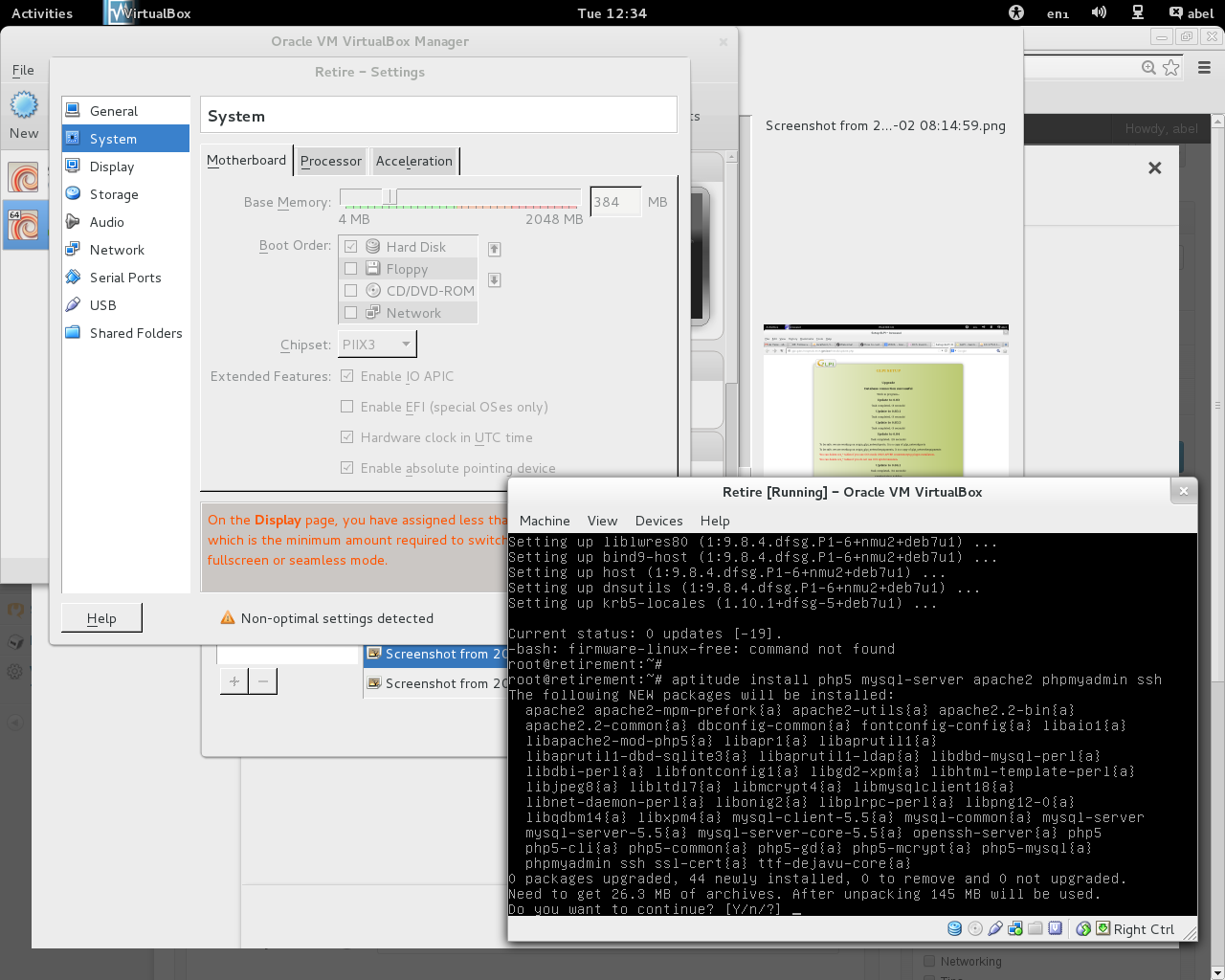The width and height of the screenshot is (1225, 980).
Task: Toggle Hard Disk boot order checkbox
Action: coord(350,247)
